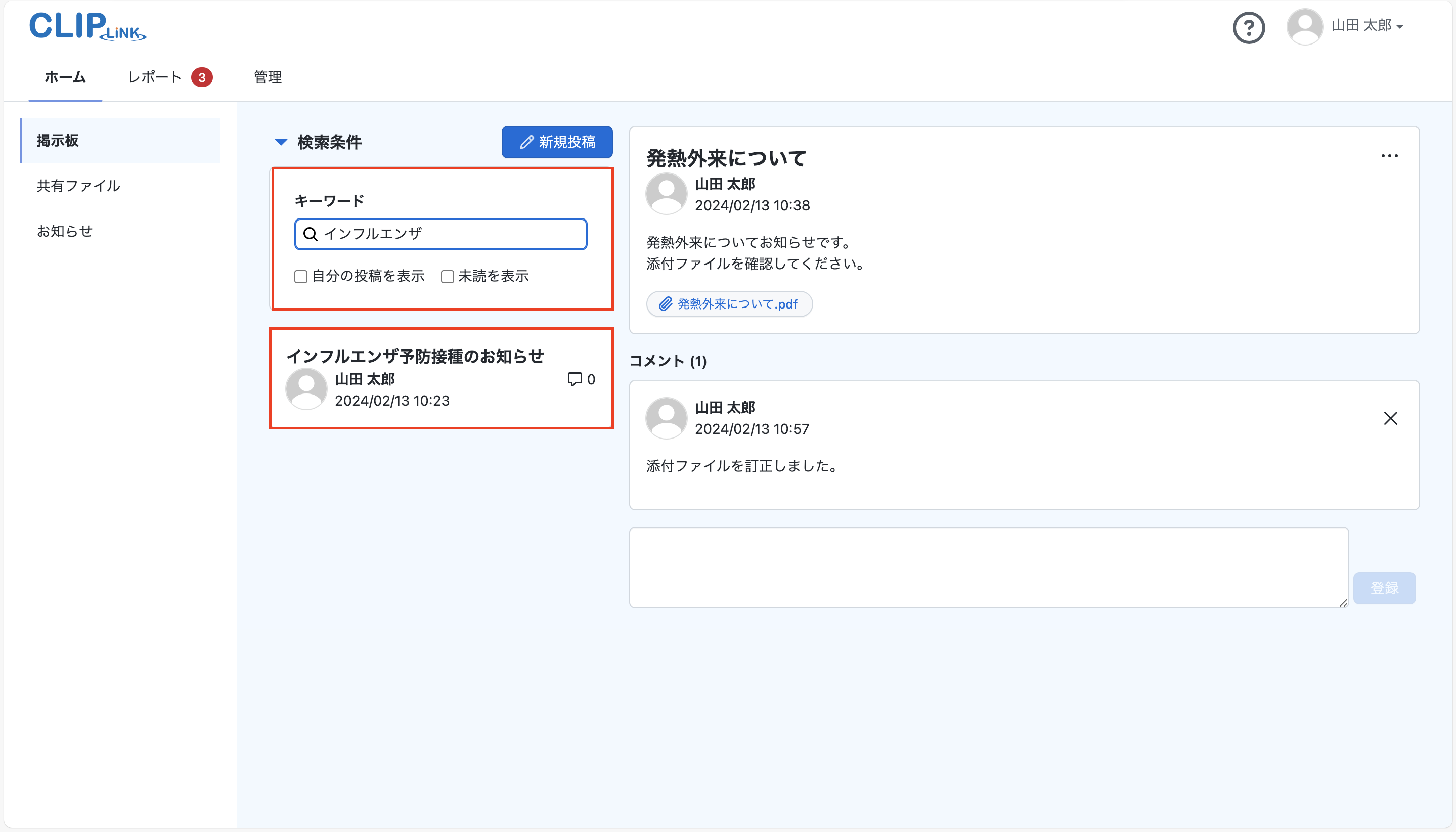This screenshot has width=1456, height=832.
Task: Delete comment with the X icon
Action: pos(1390,418)
